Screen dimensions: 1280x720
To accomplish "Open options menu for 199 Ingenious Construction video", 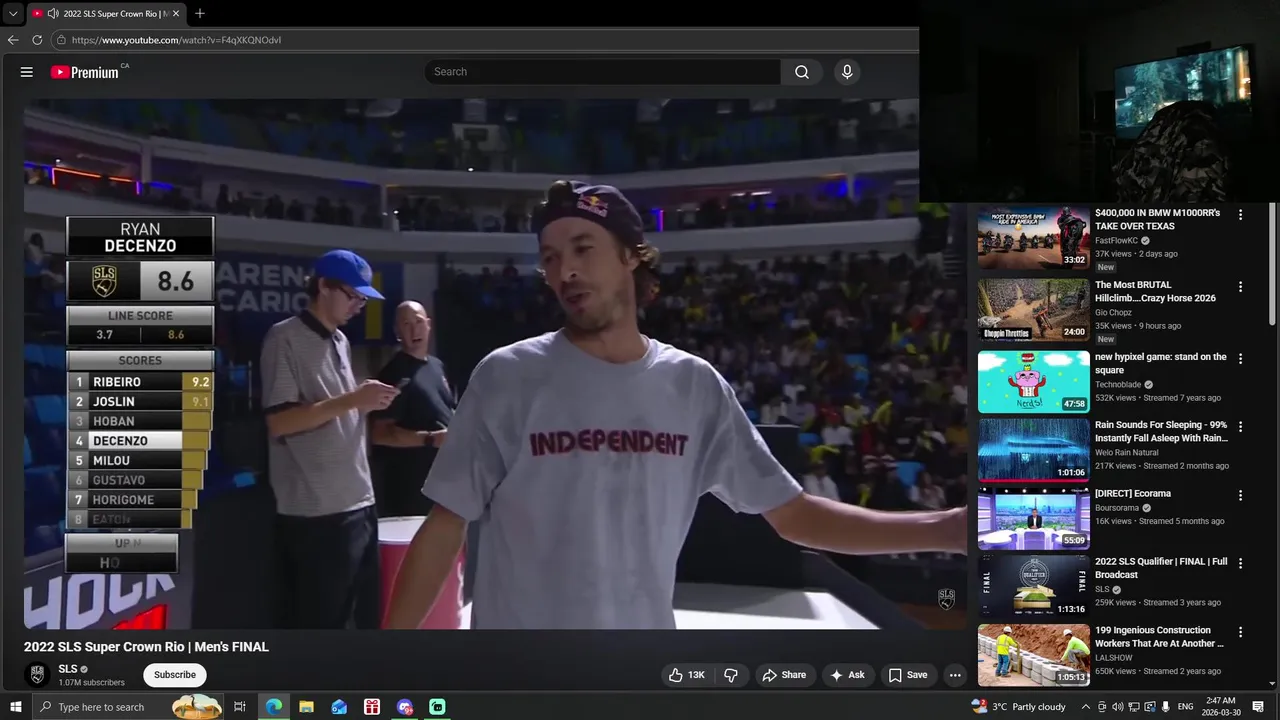I will point(1241,632).
